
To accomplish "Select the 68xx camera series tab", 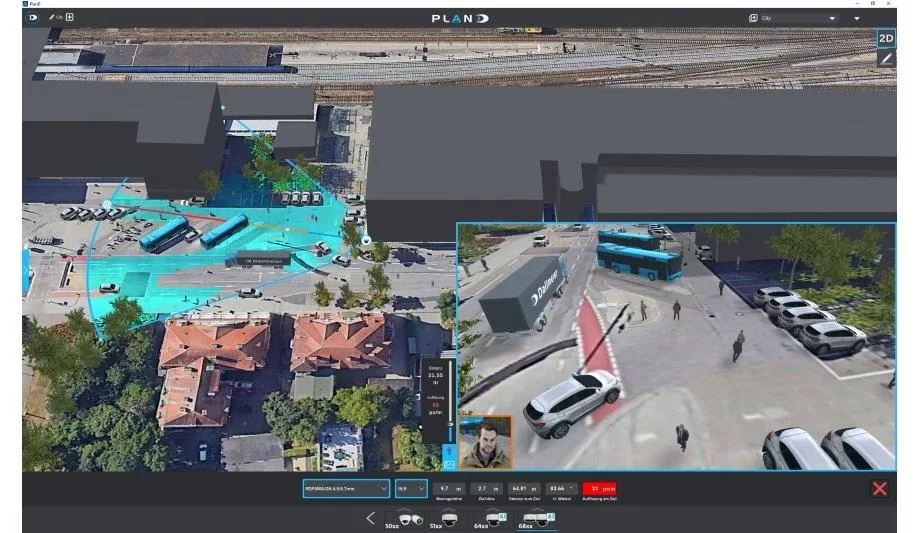I will 535,519.
